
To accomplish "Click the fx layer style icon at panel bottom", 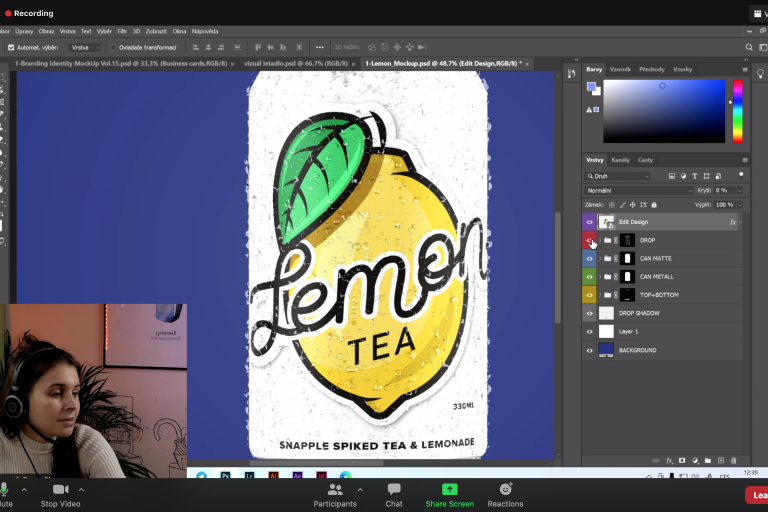I will pos(669,461).
